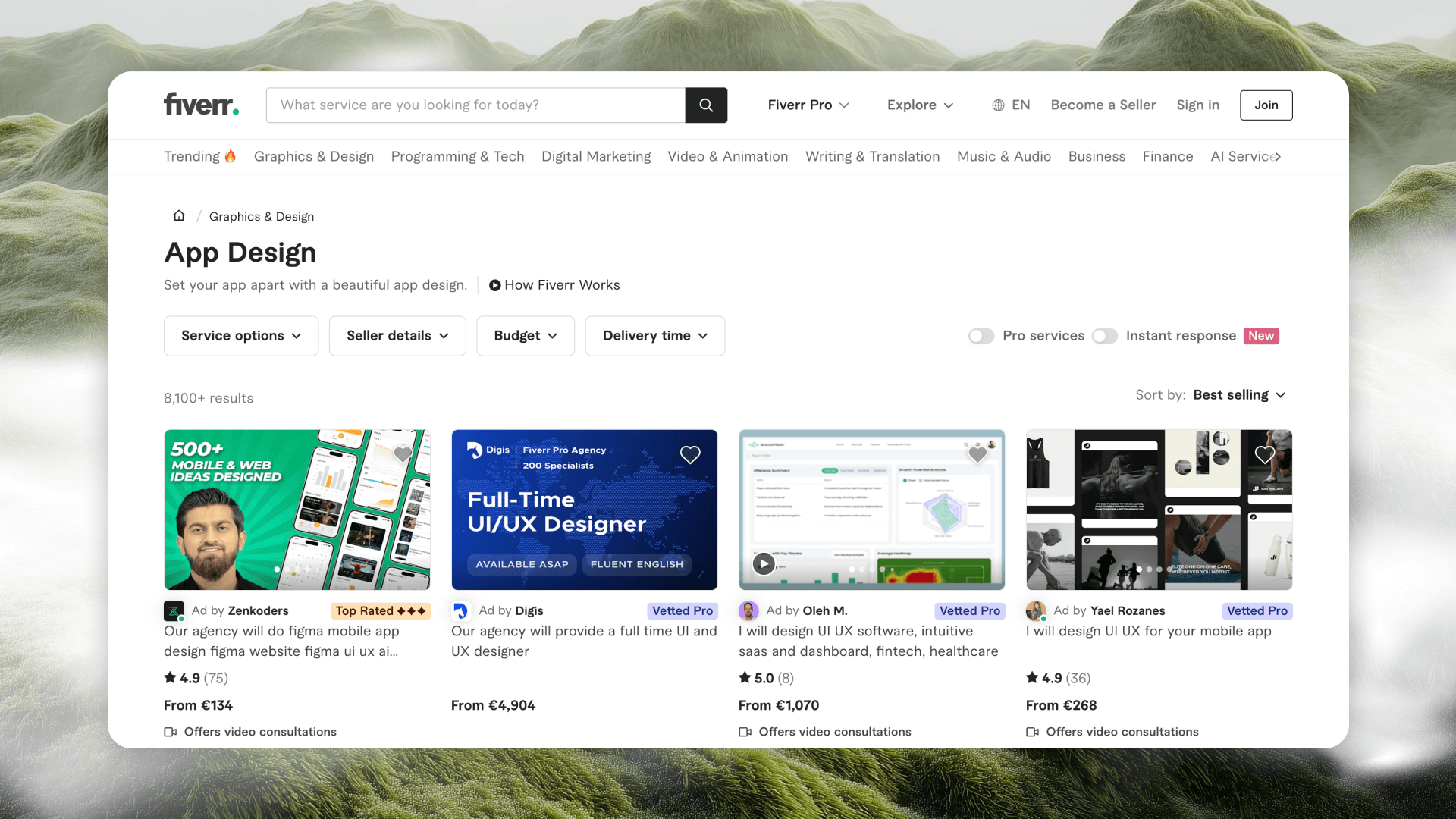Click the Zenkoders seller avatar
Viewport: 1456px width, 819px height.
click(x=174, y=610)
